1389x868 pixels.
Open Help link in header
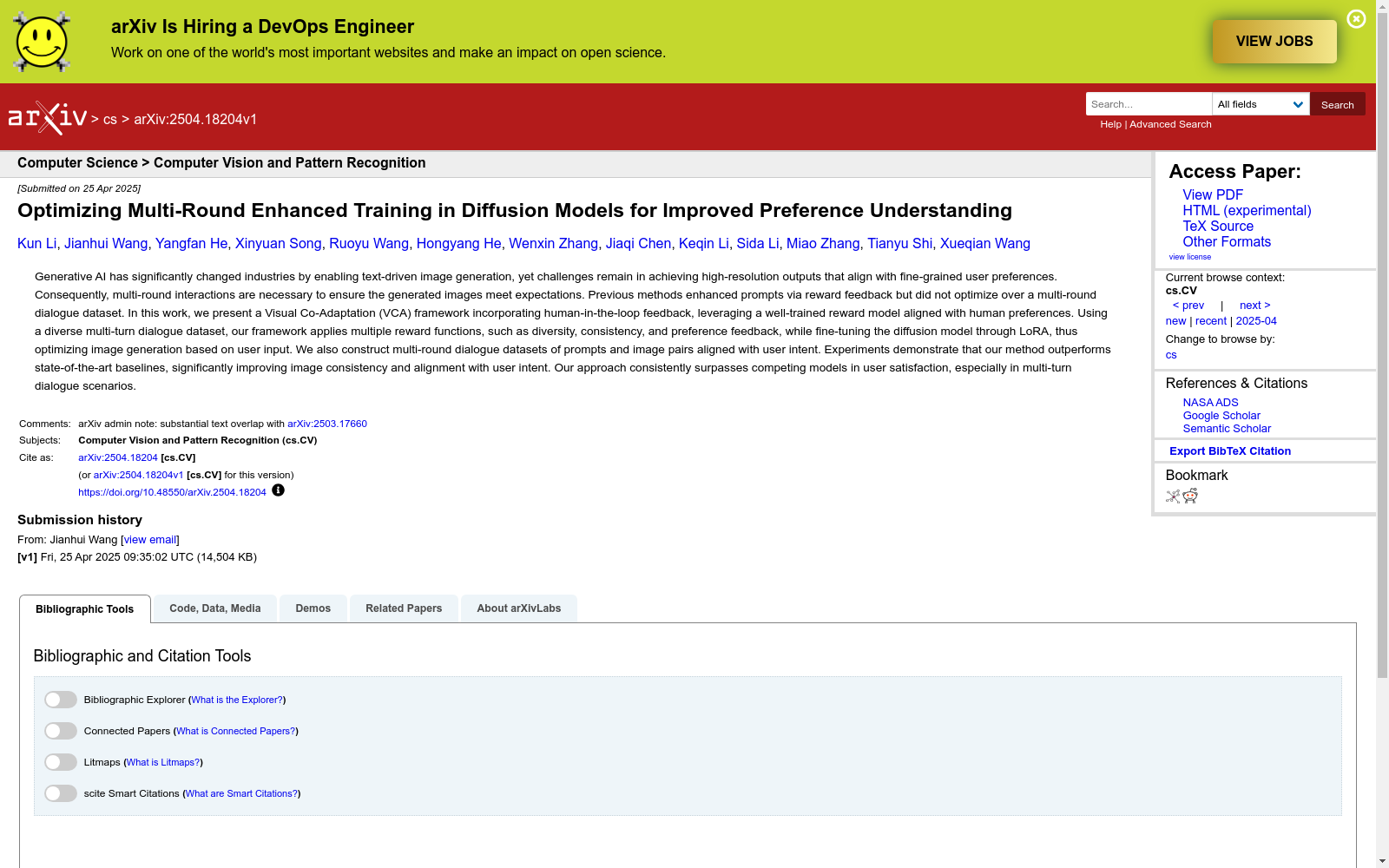(1110, 124)
